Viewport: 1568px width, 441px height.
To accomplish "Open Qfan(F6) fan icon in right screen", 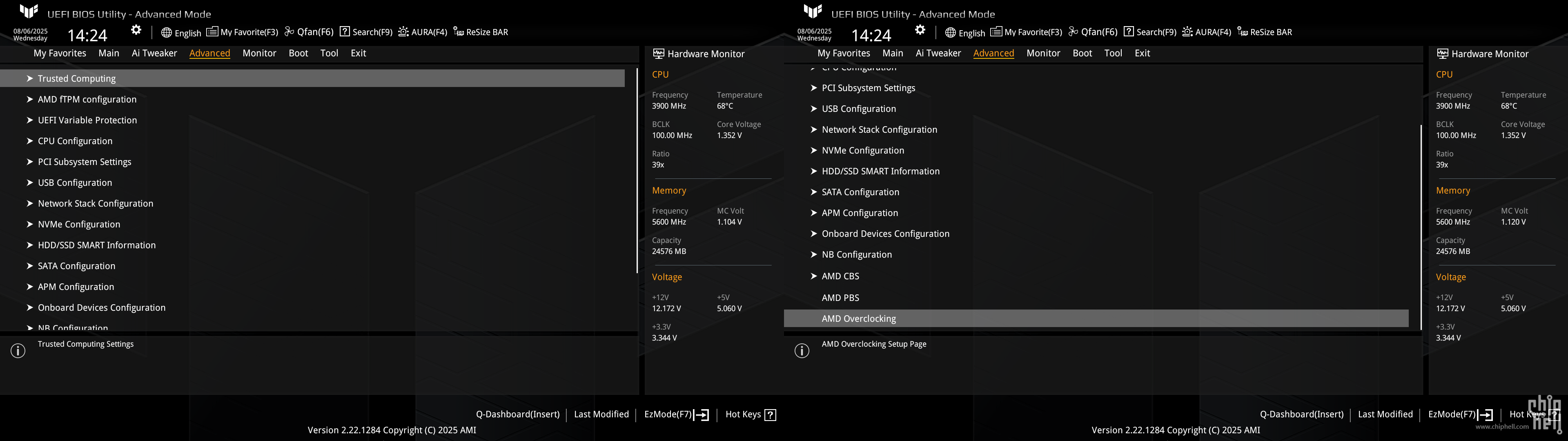I will coord(1073,32).
